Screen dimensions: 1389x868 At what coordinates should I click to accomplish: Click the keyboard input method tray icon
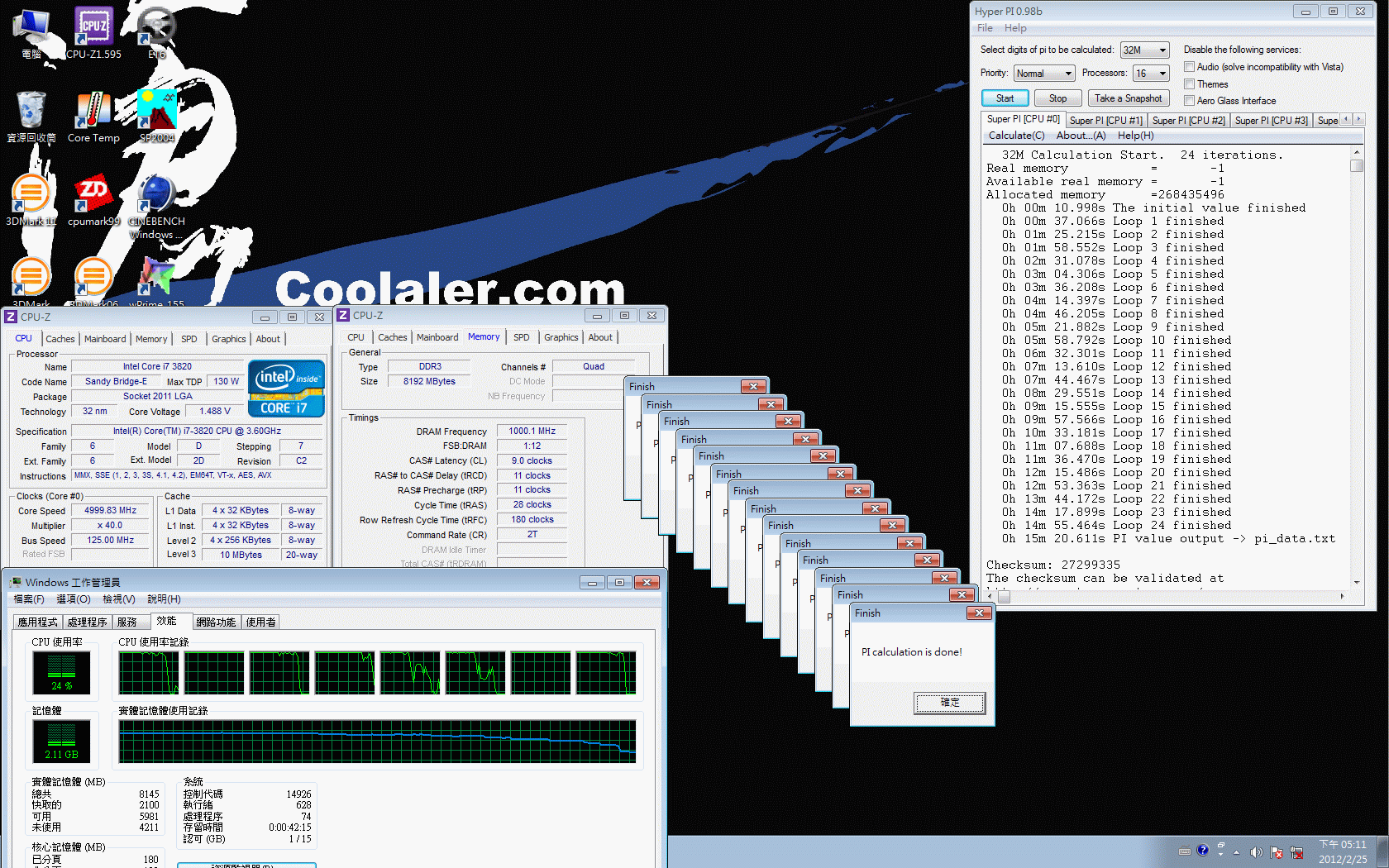pyautogui.click(x=1185, y=851)
